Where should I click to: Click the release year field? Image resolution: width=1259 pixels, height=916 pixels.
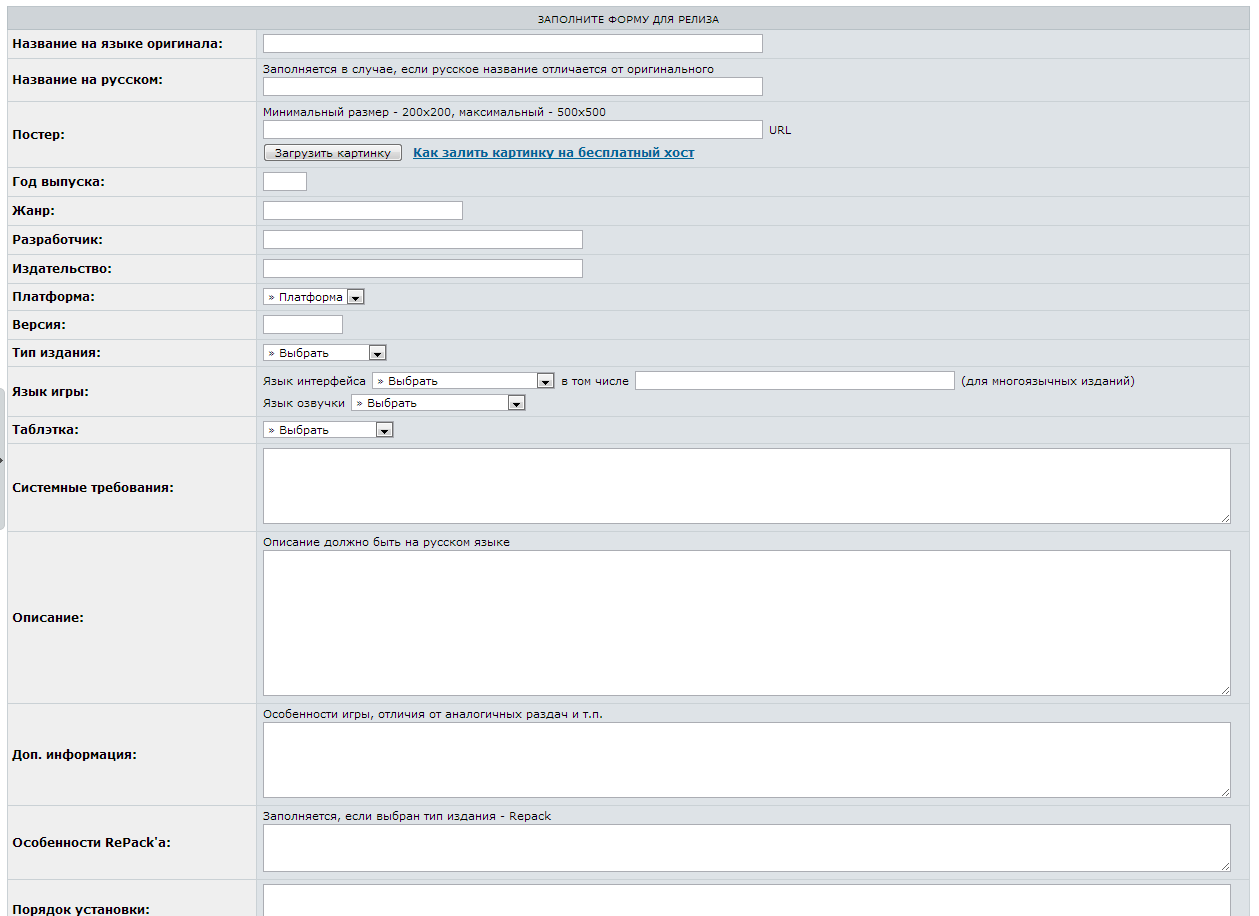(284, 182)
